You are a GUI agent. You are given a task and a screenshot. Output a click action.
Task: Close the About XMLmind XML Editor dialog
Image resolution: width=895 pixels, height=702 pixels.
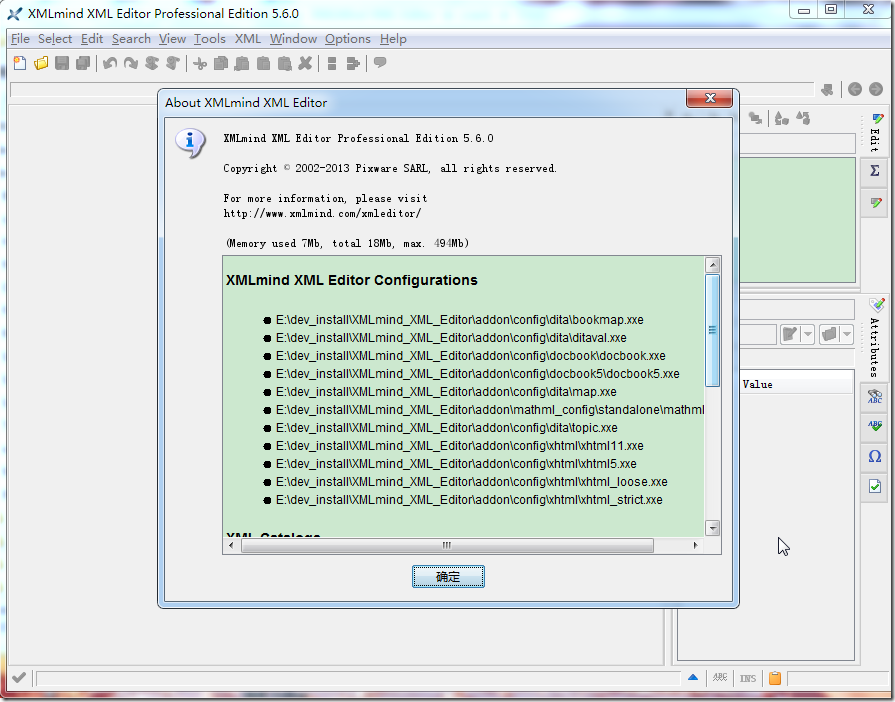tap(709, 98)
